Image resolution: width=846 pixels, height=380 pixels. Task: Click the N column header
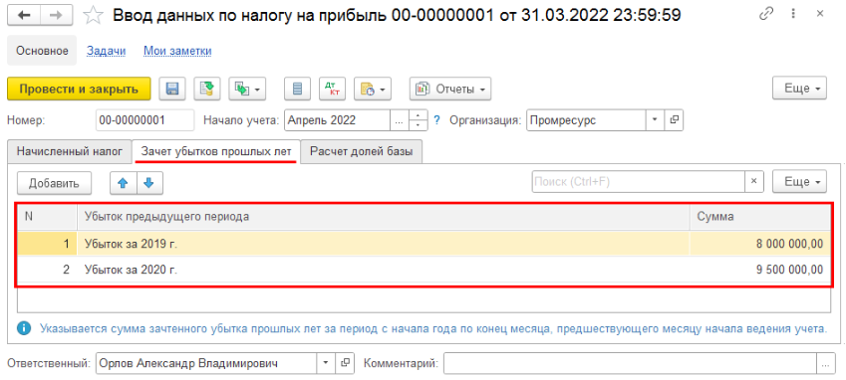[x=47, y=217]
